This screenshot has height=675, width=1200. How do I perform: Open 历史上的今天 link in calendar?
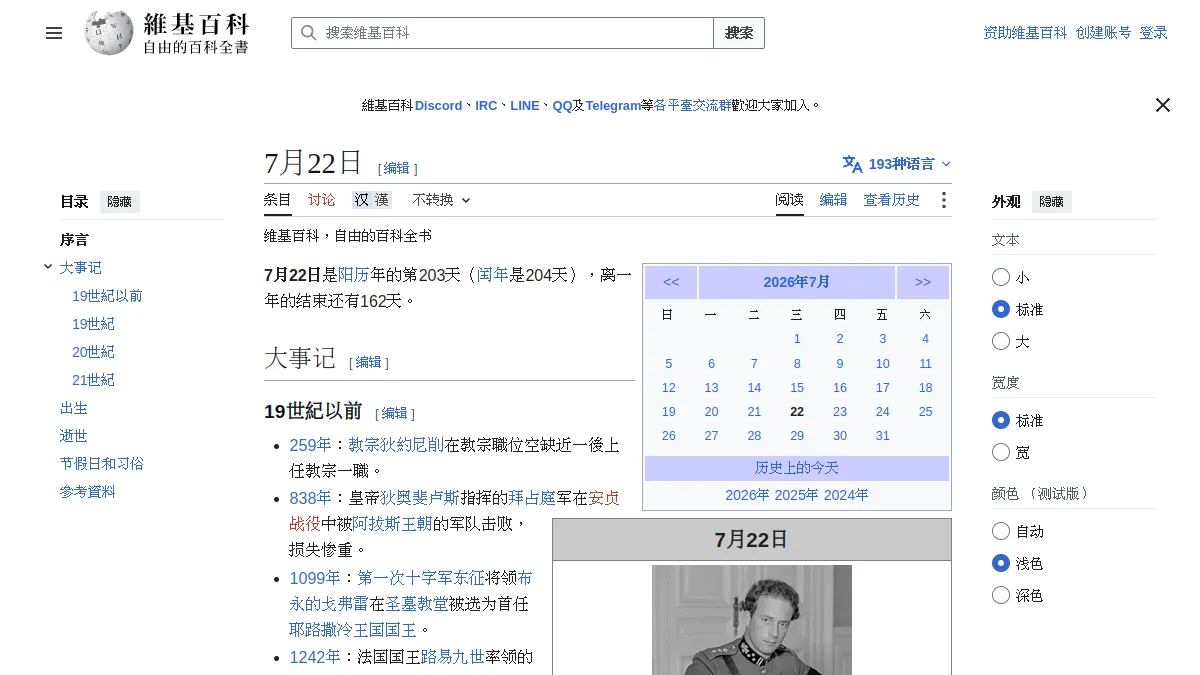[797, 468]
